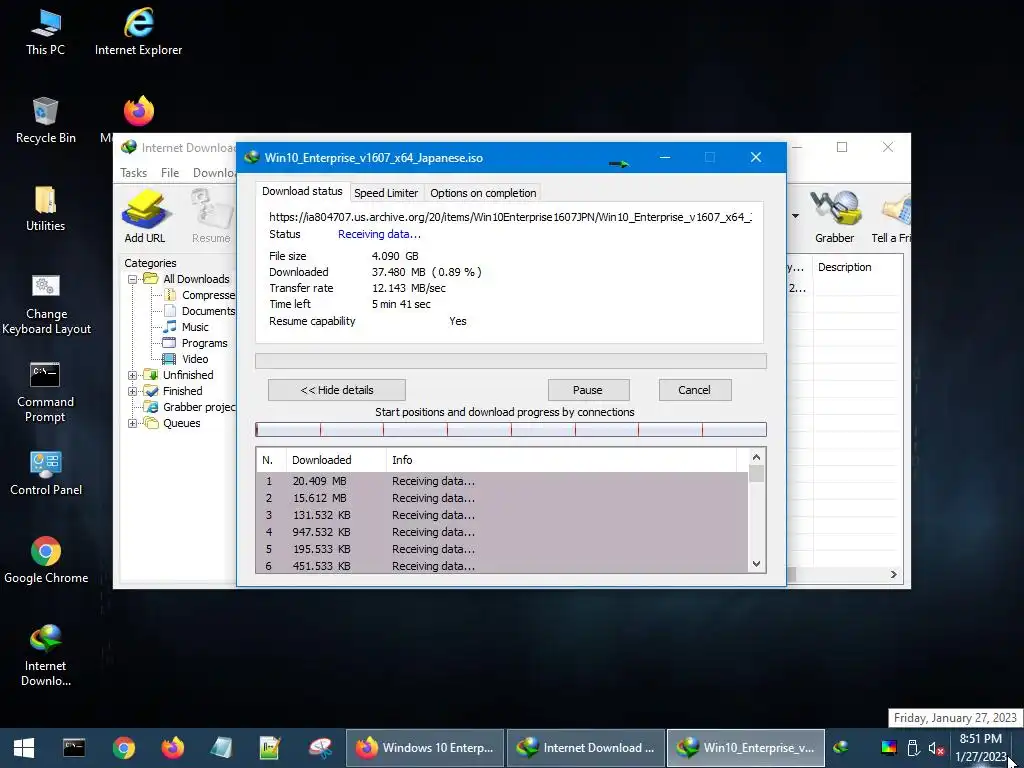Select Win10_Enterprise_v... taskbar button
Viewport: 1024px width, 768px height.
[746, 748]
